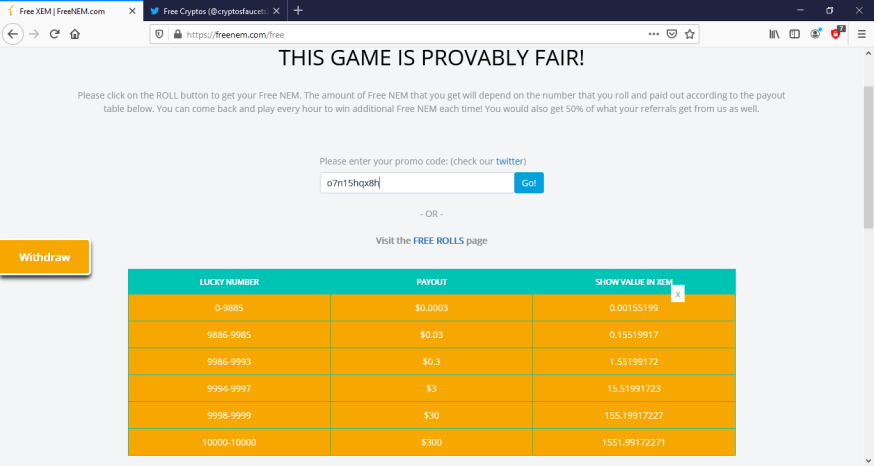This screenshot has height=466, width=874.
Task: Click the red ad blocker extension icon
Action: coord(836,33)
